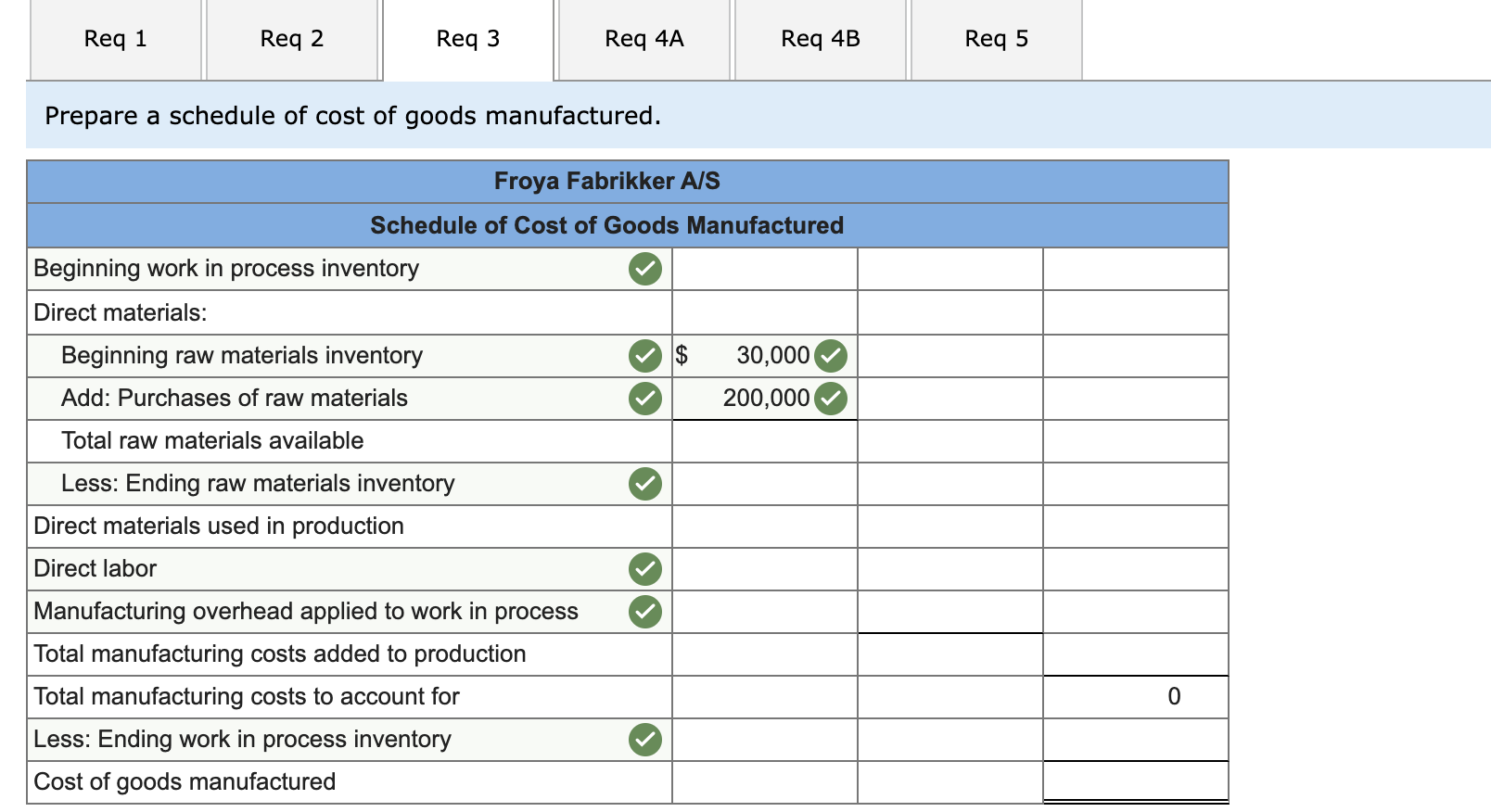1491x812 pixels.
Task: Click the Cost of goods manufactured label
Action: pyautogui.click(x=185, y=782)
